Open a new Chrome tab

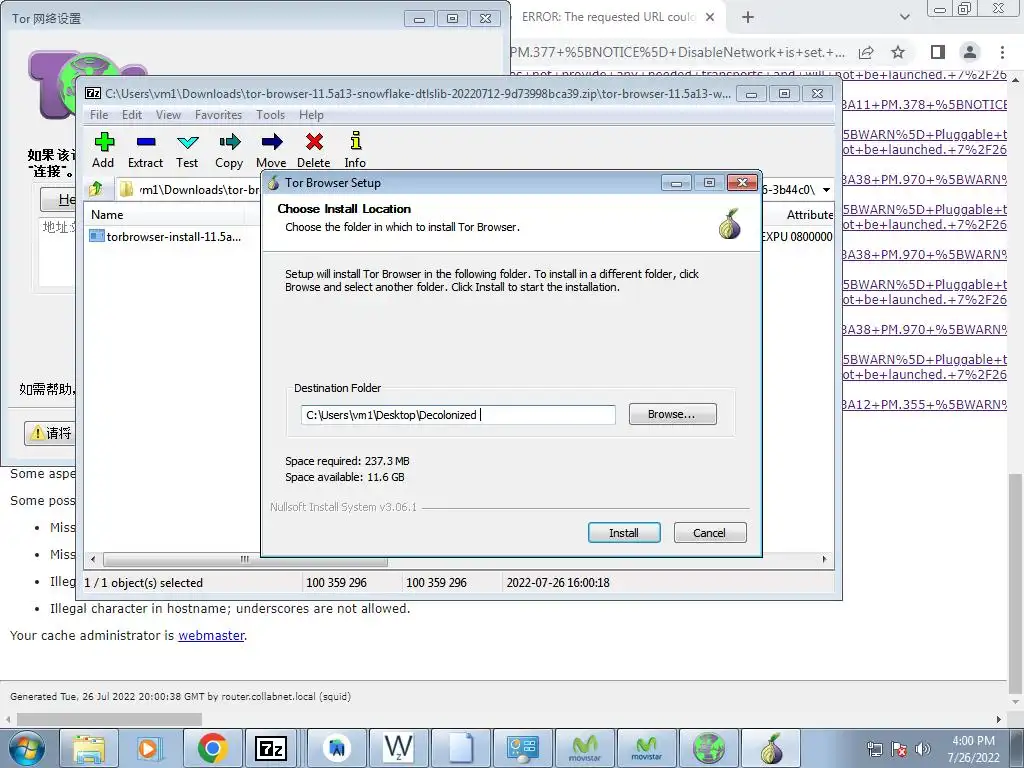pos(748,18)
